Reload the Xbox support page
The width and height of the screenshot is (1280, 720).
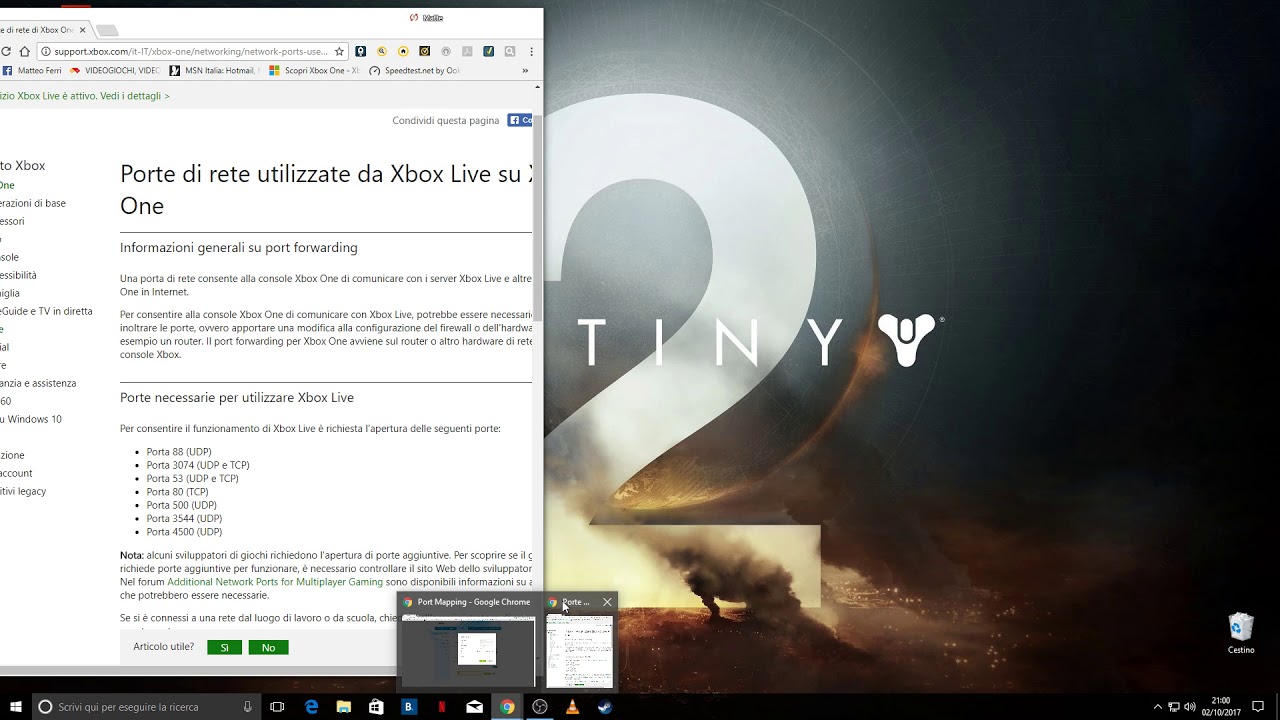point(6,51)
